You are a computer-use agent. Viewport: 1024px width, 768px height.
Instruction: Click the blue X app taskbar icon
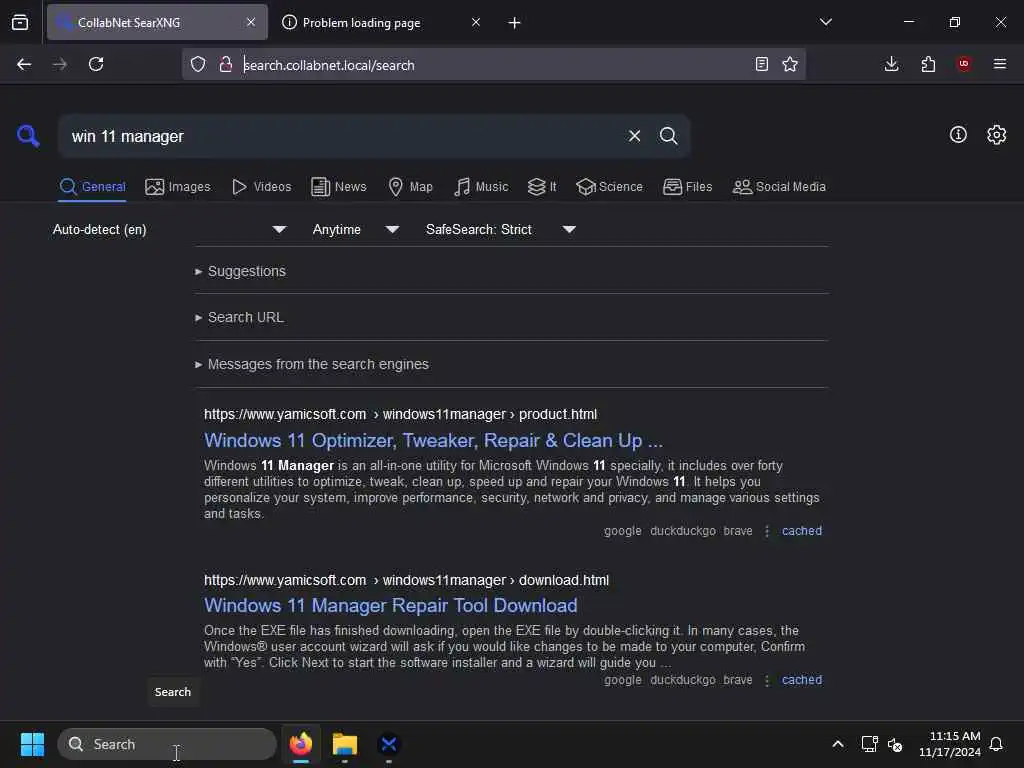tap(389, 744)
